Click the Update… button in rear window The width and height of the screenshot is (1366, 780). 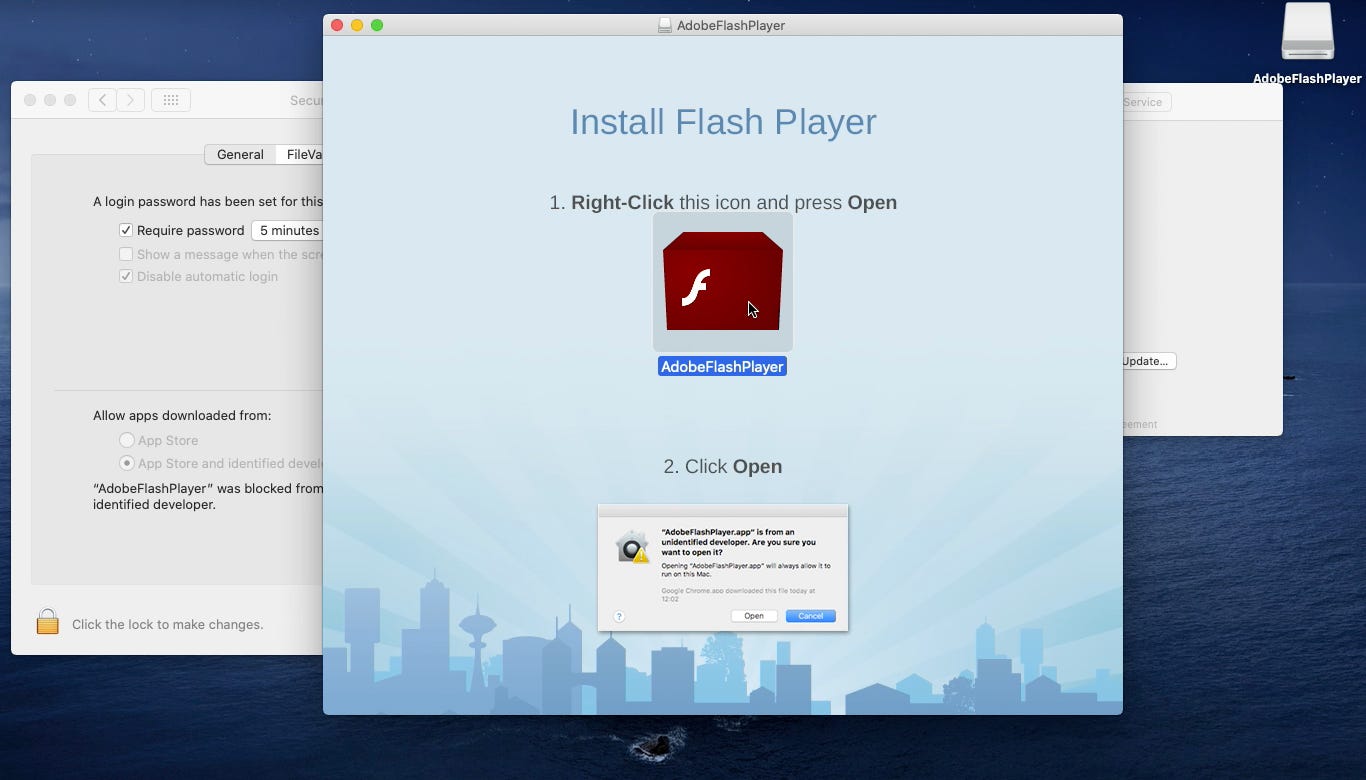click(x=1148, y=361)
